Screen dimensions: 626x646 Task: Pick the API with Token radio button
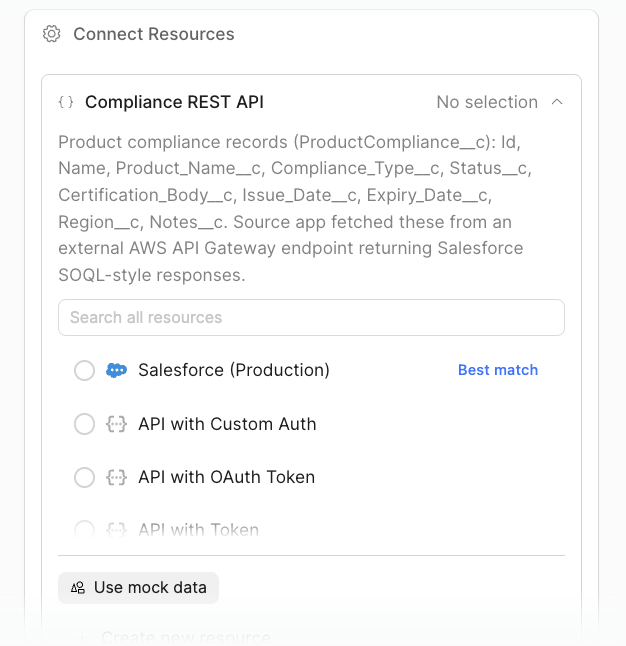point(84,529)
